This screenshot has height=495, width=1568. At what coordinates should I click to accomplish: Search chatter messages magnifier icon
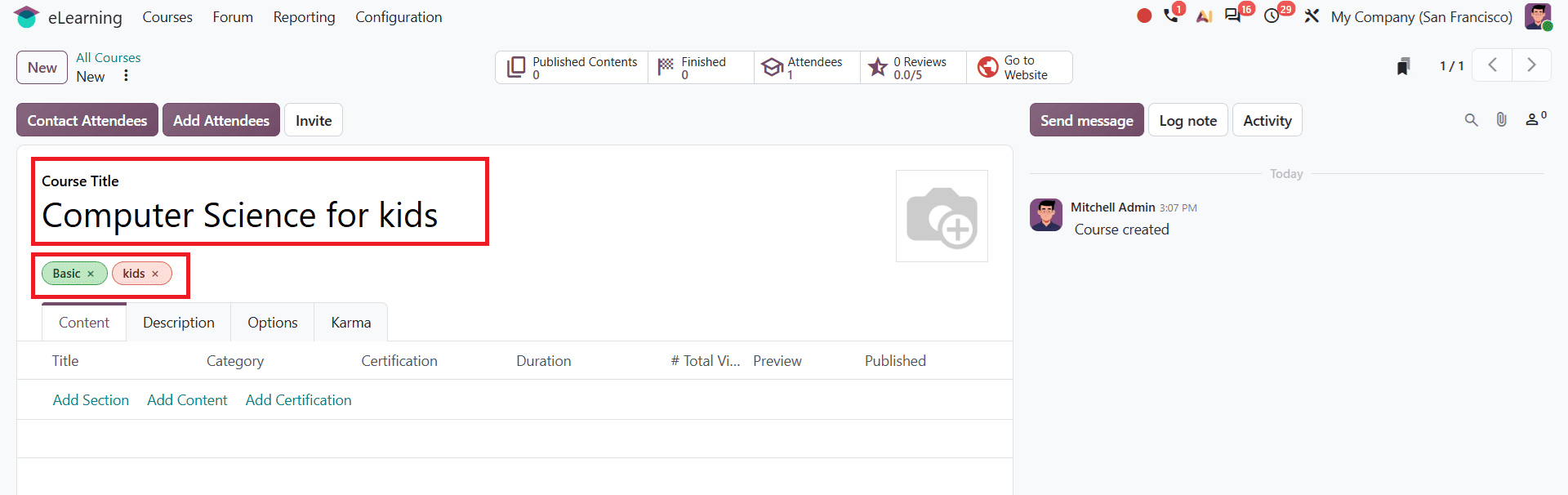click(x=1471, y=120)
